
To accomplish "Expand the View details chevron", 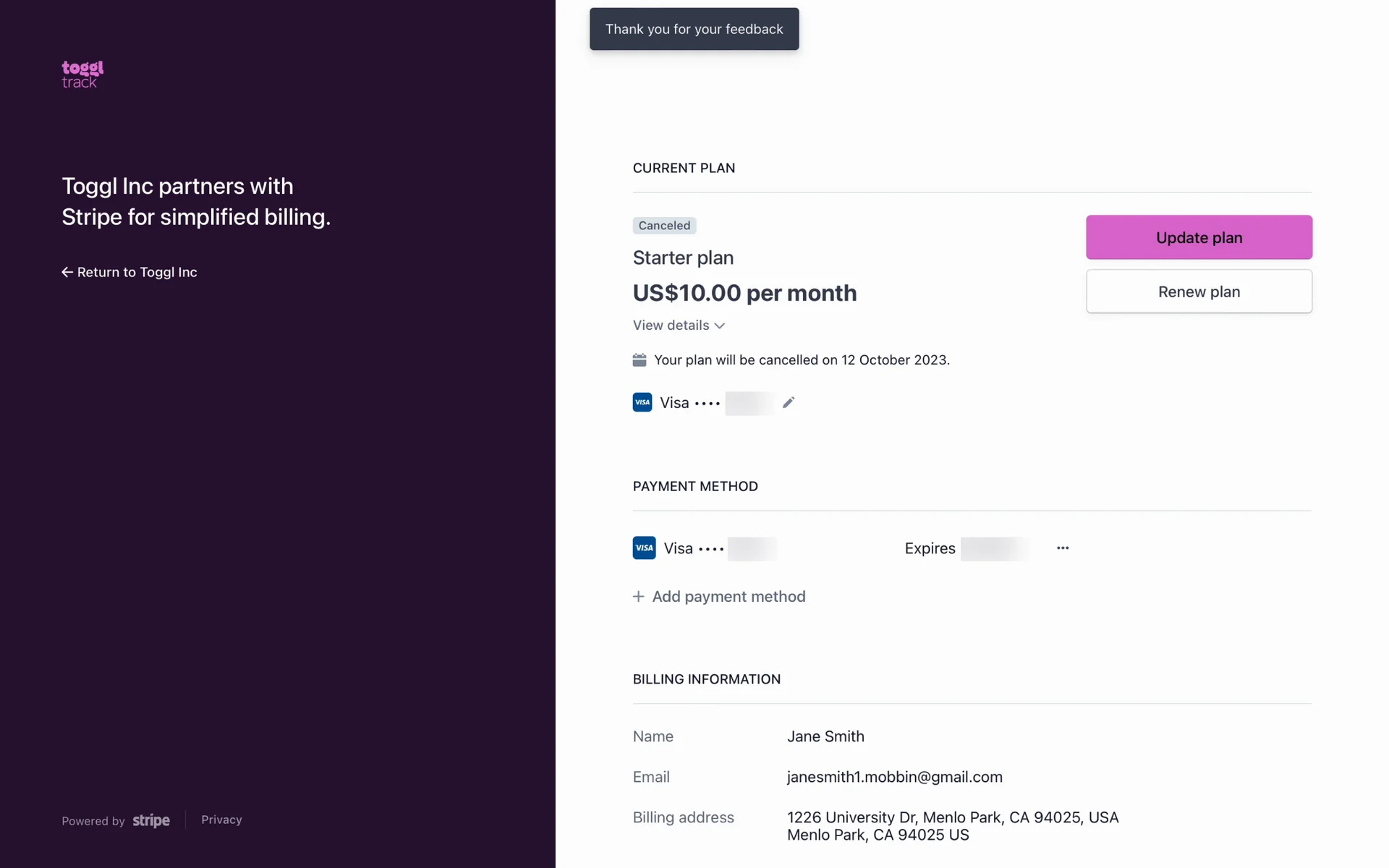I will pyautogui.click(x=720, y=325).
